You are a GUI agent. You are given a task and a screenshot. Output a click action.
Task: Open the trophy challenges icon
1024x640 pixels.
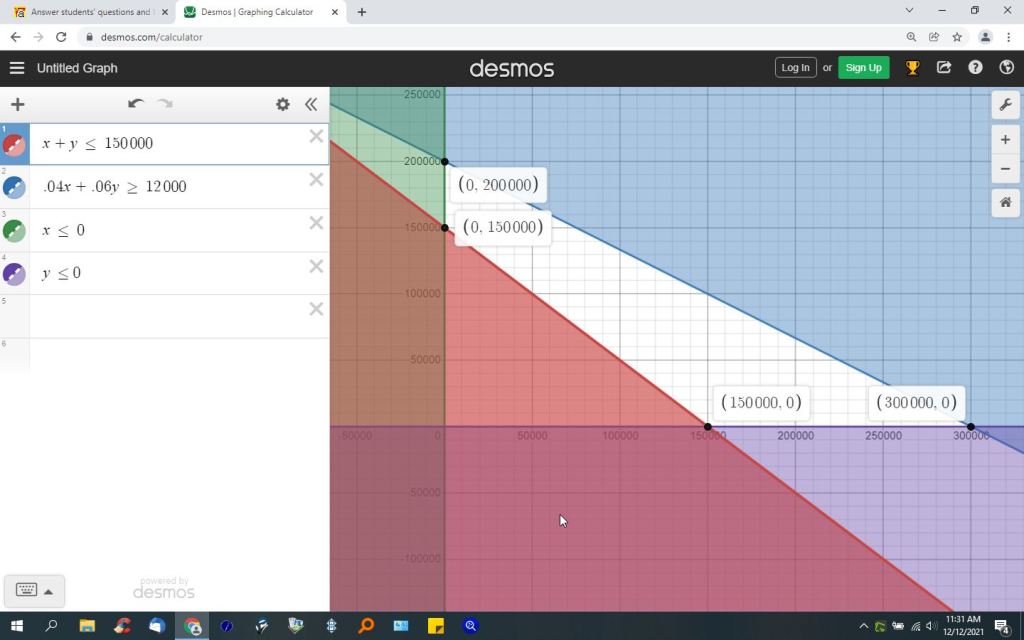click(912, 67)
